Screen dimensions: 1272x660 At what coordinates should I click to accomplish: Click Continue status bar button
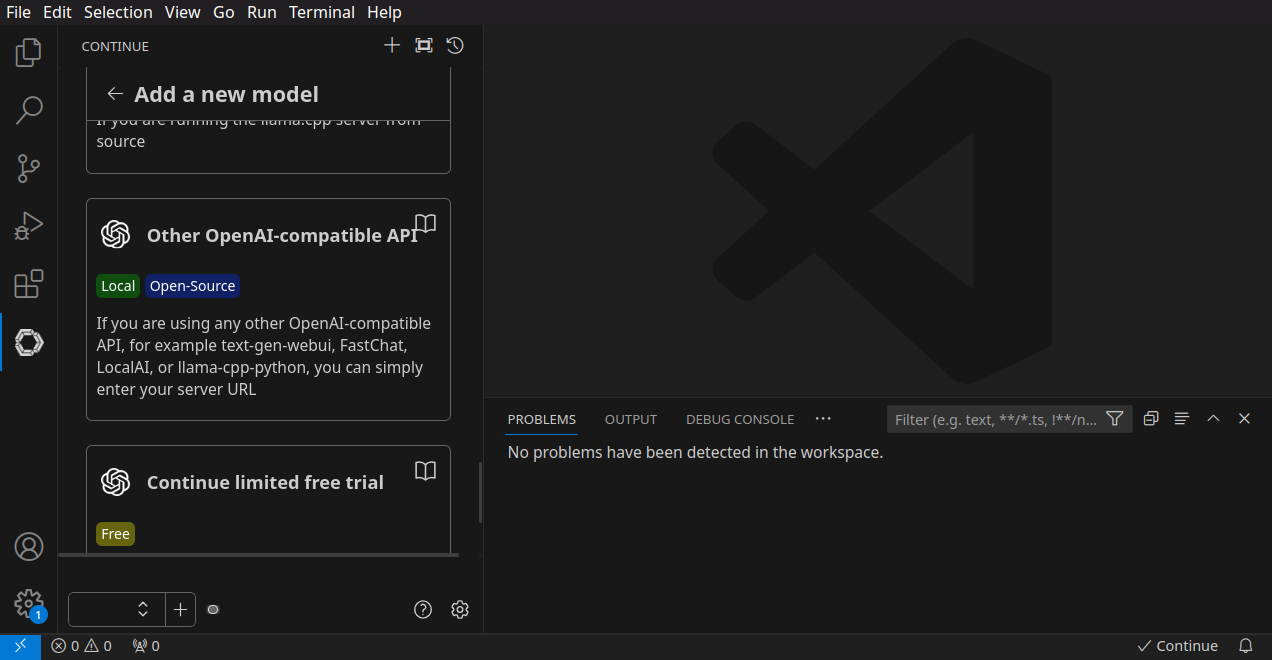coord(1178,646)
